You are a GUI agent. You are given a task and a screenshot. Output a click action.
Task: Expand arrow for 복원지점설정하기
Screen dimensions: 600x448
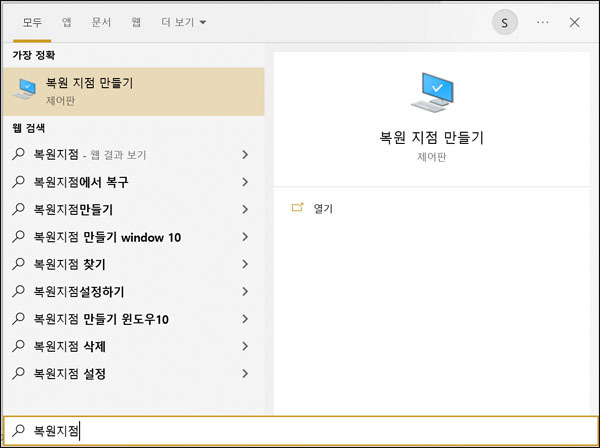(245, 292)
